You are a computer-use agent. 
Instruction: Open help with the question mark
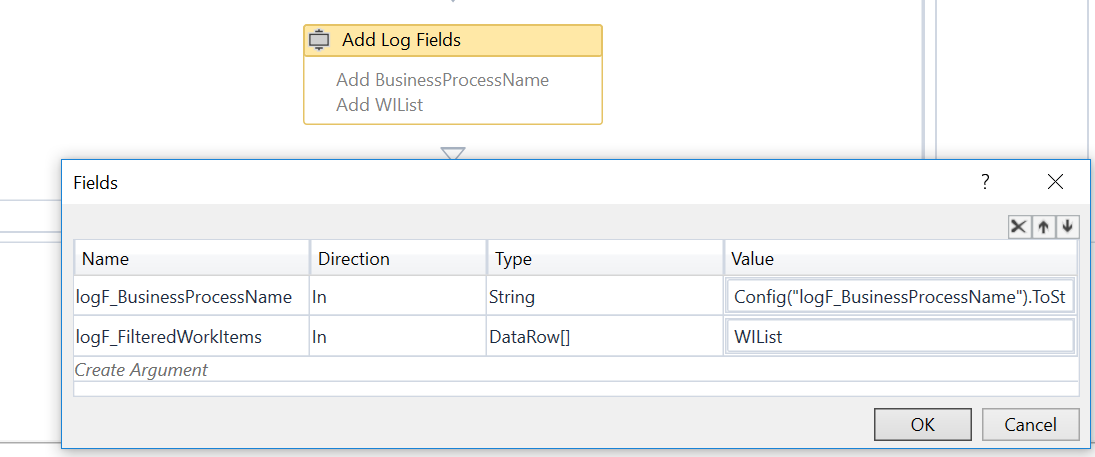[984, 182]
